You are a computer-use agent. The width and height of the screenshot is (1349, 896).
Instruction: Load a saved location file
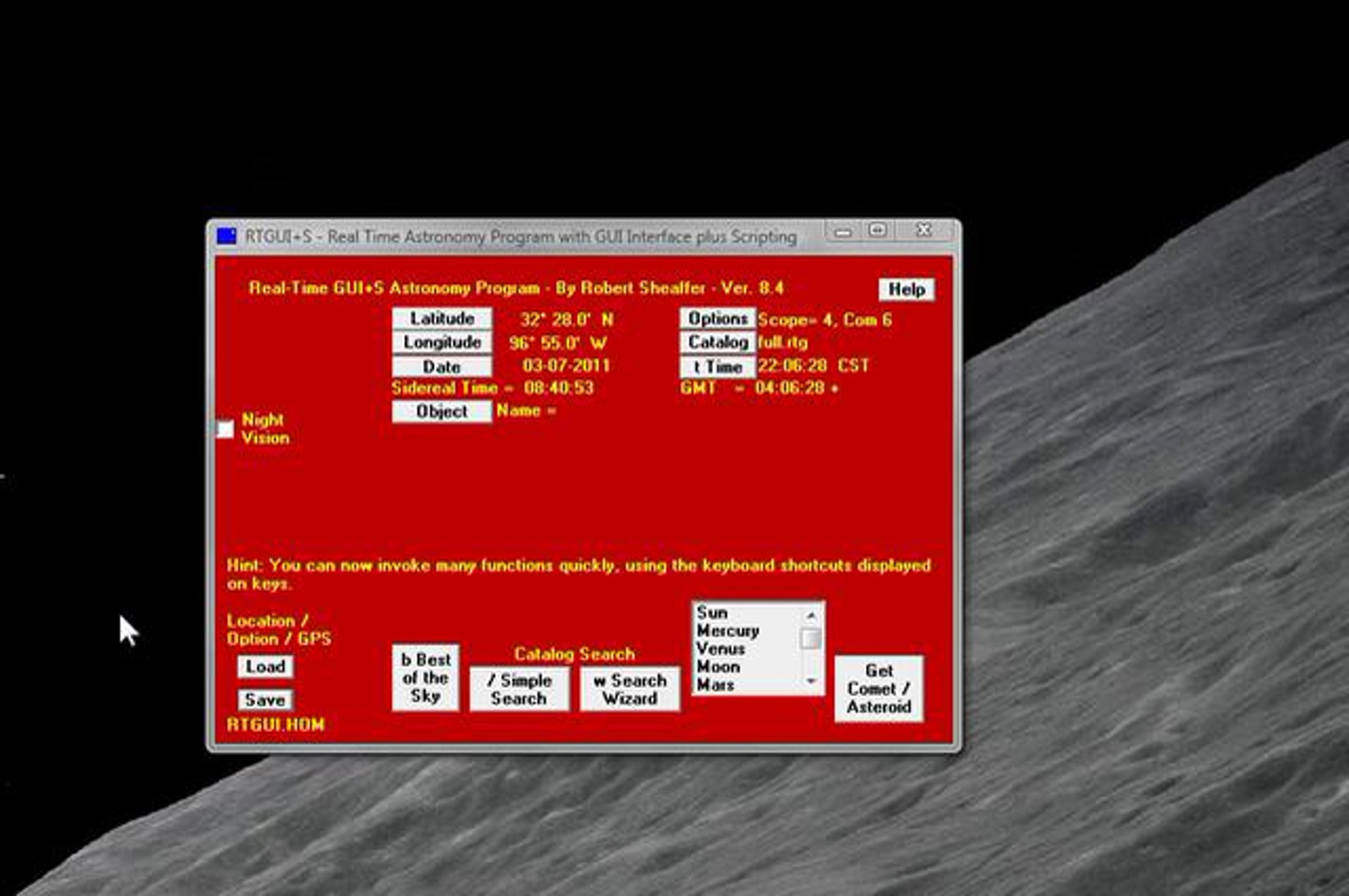265,667
